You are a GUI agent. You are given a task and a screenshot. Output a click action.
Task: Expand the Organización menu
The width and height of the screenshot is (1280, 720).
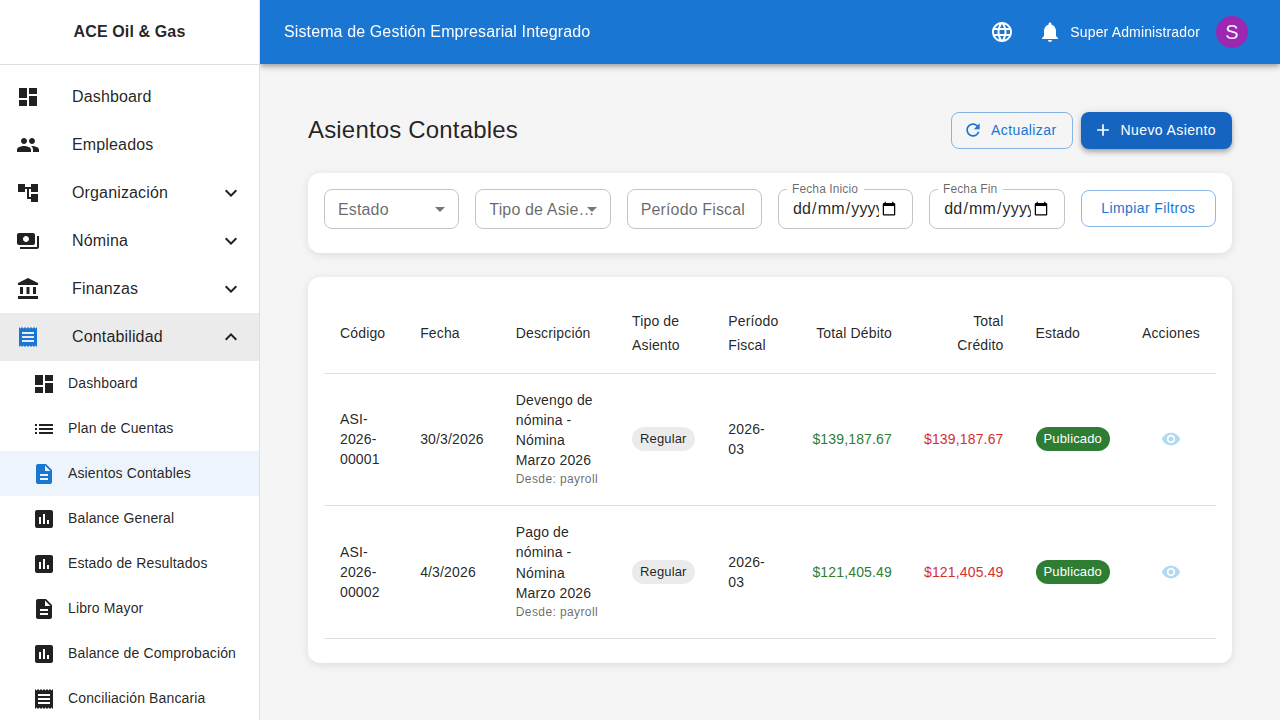click(231, 192)
